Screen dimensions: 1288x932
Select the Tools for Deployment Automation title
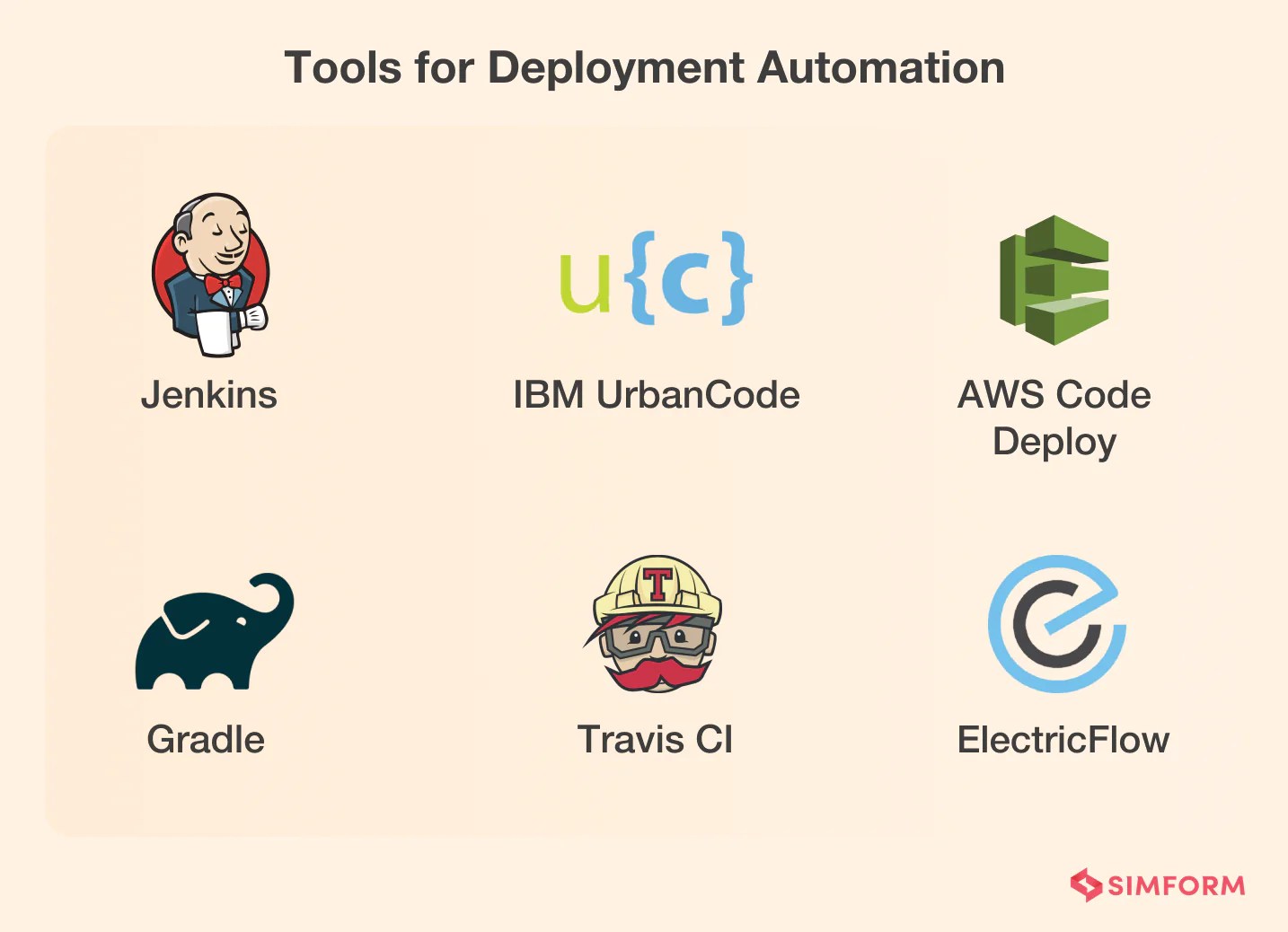645,67
